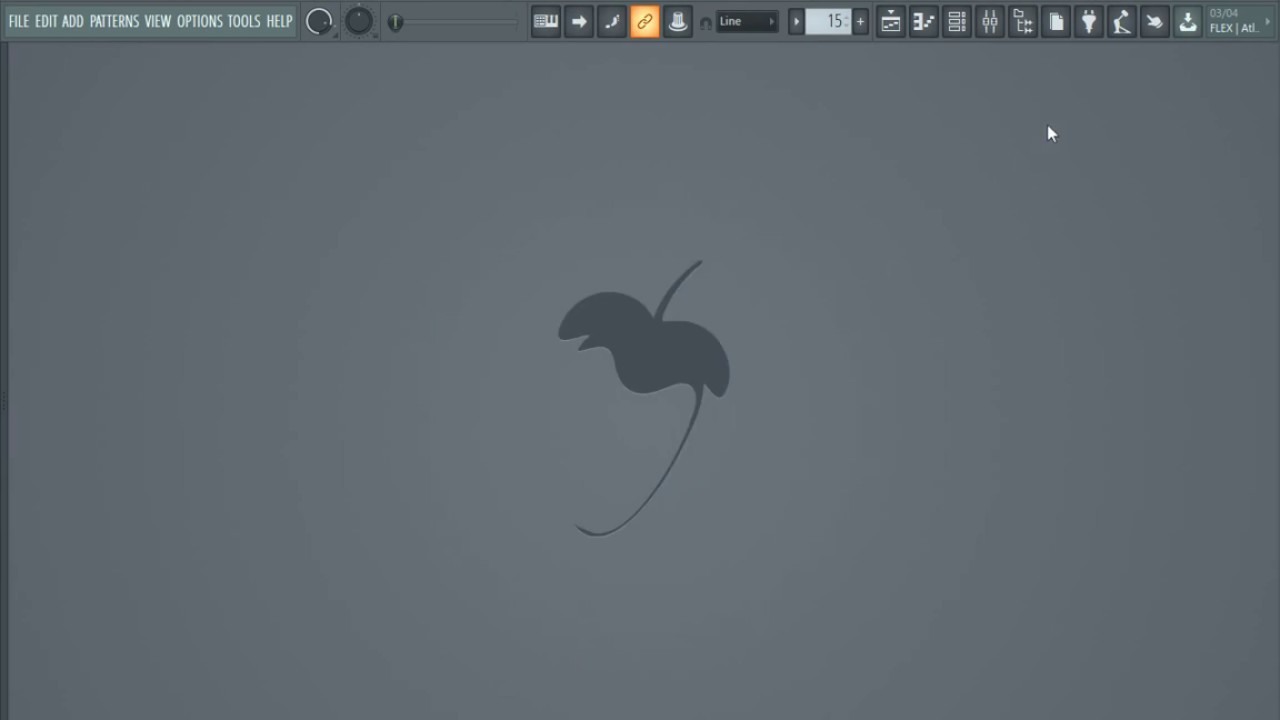Open the PATTERNS menu
Image resolution: width=1280 pixels, height=720 pixels.
pos(114,21)
